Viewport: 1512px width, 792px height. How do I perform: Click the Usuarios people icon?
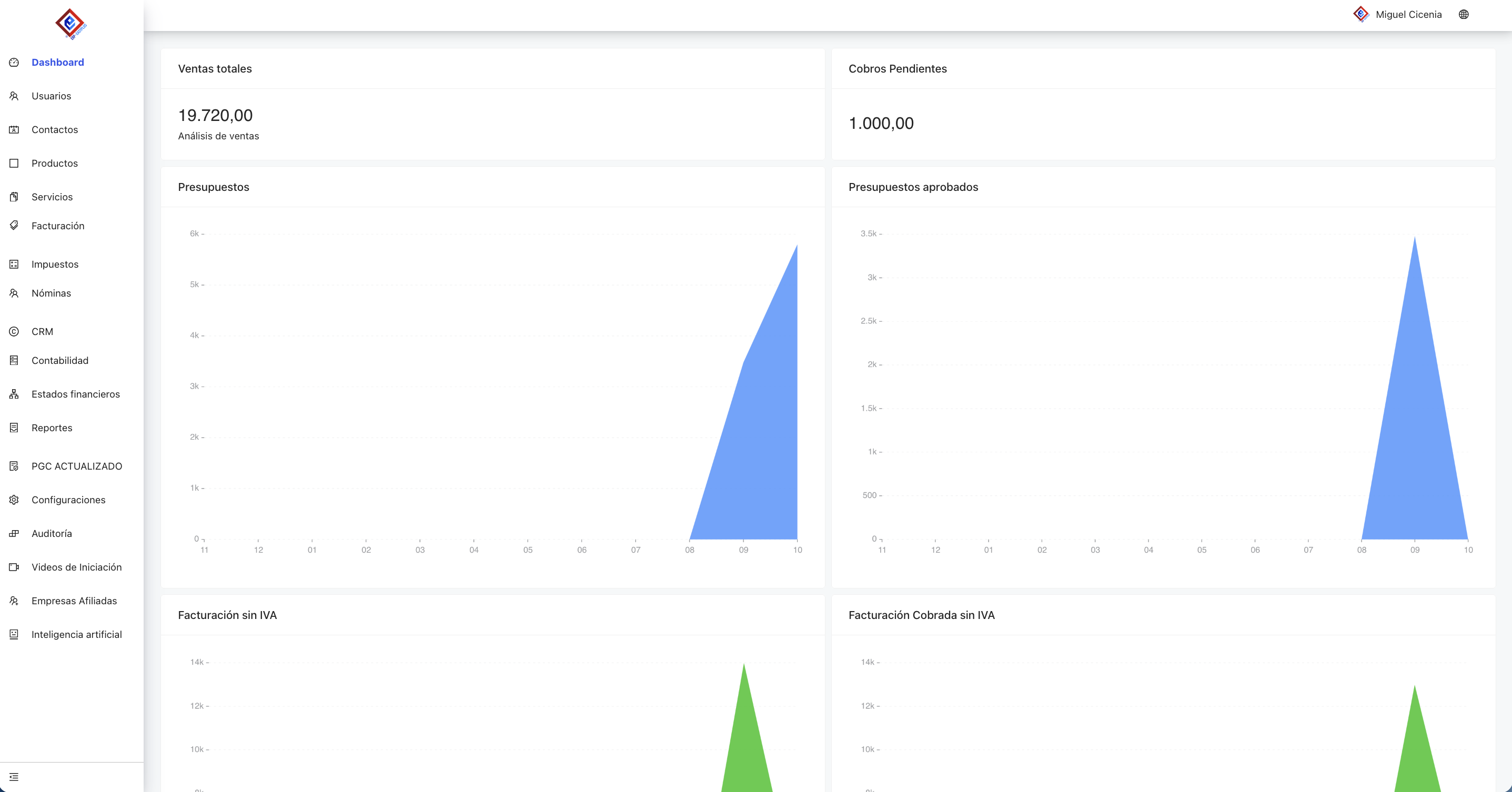[14, 96]
